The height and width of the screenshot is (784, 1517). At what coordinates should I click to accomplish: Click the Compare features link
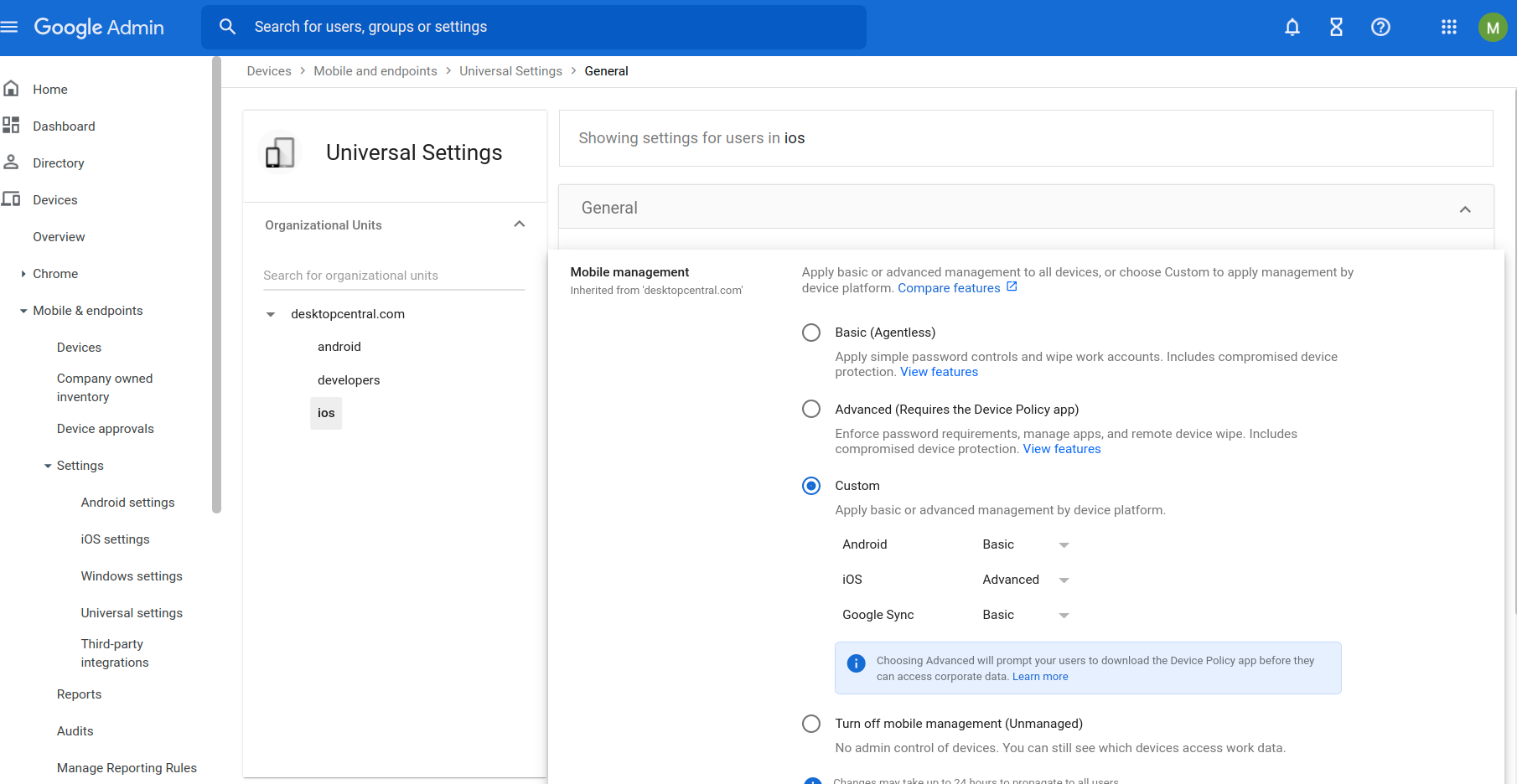(949, 288)
